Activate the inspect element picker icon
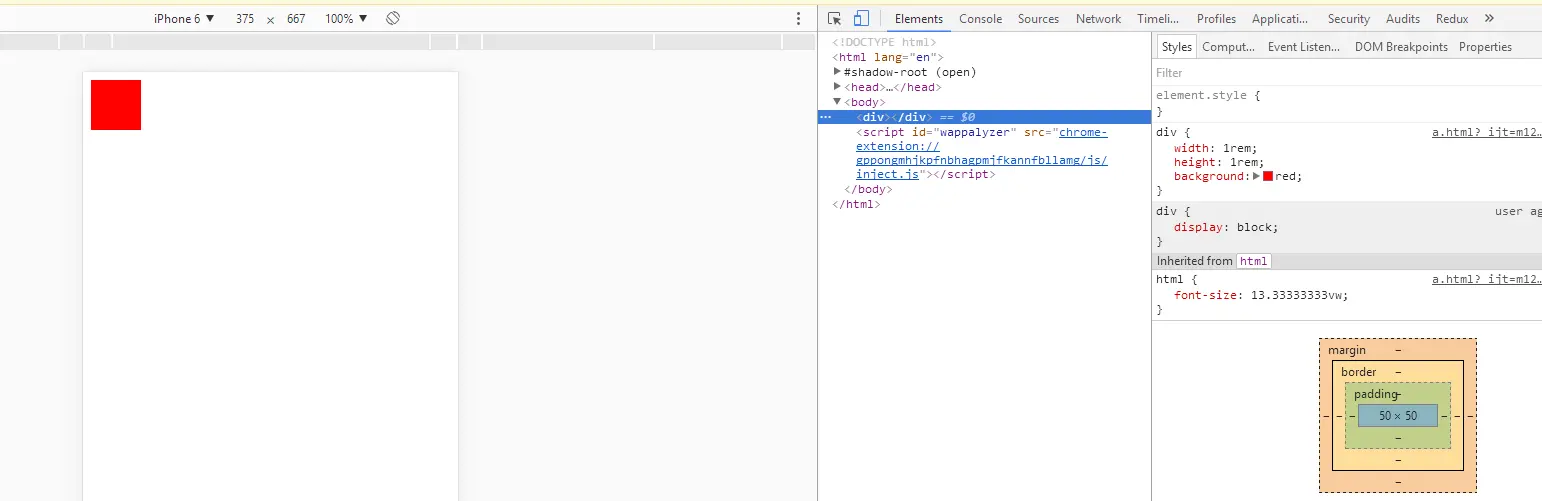 point(835,18)
